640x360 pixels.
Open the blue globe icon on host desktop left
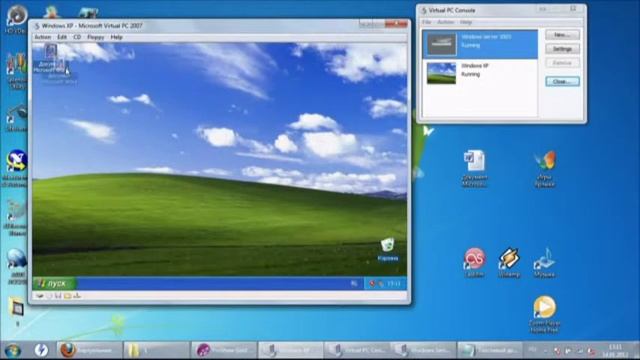tap(16, 266)
